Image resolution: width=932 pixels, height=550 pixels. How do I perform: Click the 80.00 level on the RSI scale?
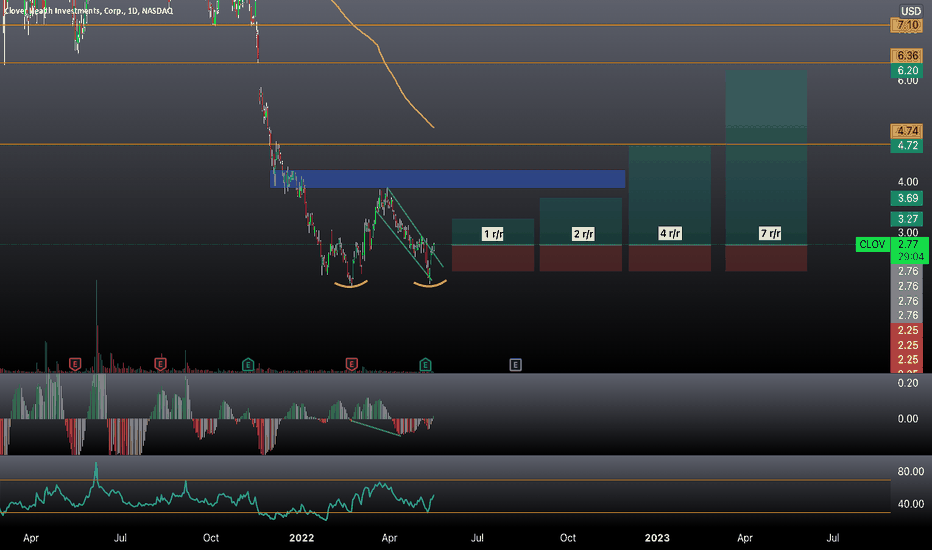(910, 472)
